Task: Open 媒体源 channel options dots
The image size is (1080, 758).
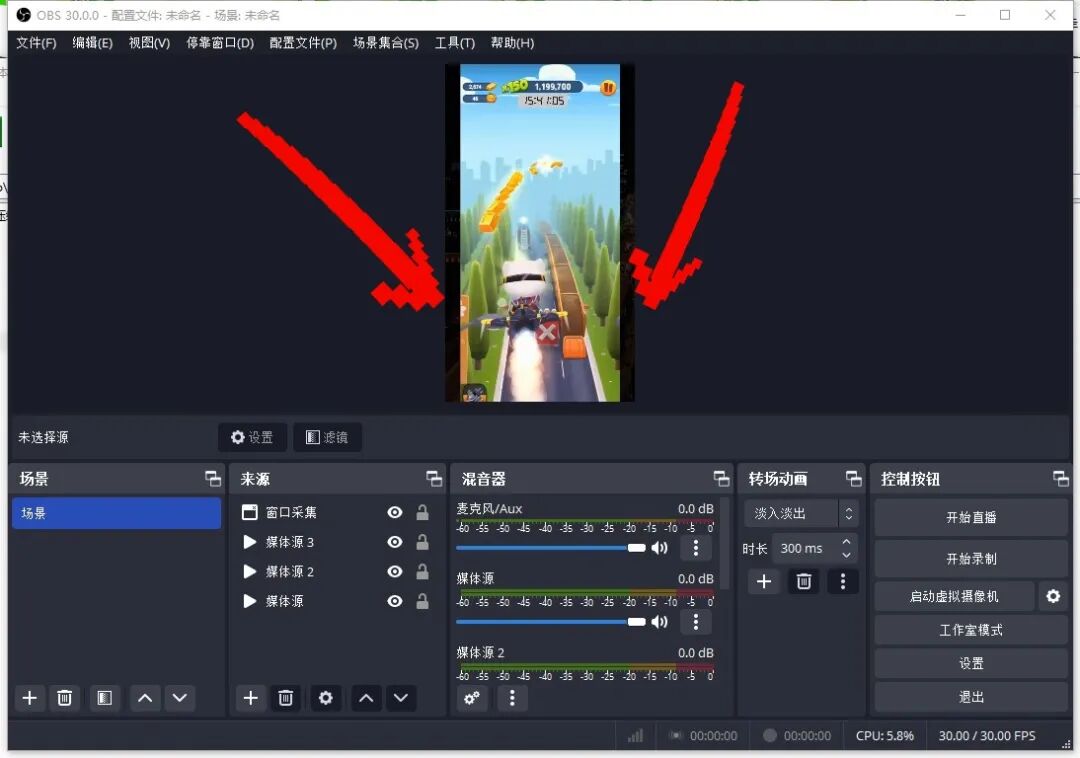Action: 696,622
